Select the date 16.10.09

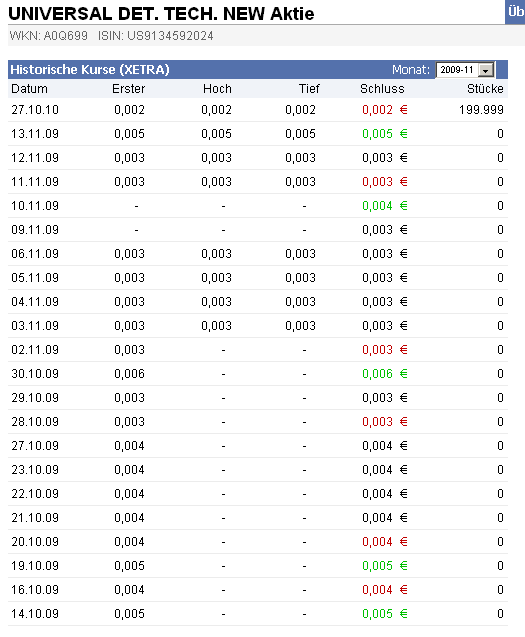[35, 589]
